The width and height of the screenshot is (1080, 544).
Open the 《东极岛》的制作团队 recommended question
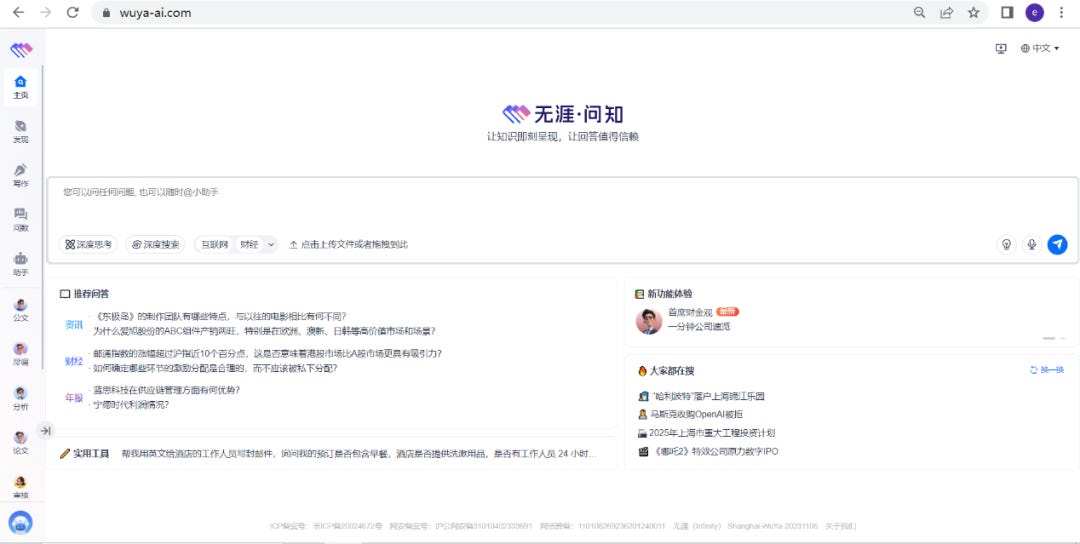(x=220, y=317)
